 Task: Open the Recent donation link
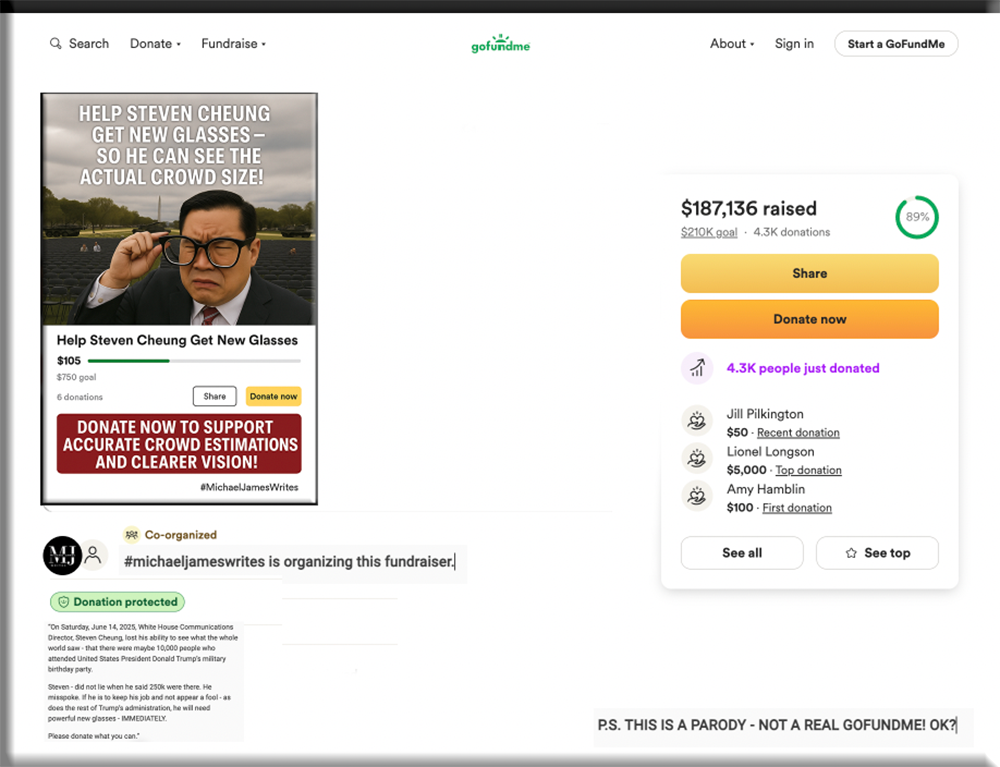coord(798,432)
